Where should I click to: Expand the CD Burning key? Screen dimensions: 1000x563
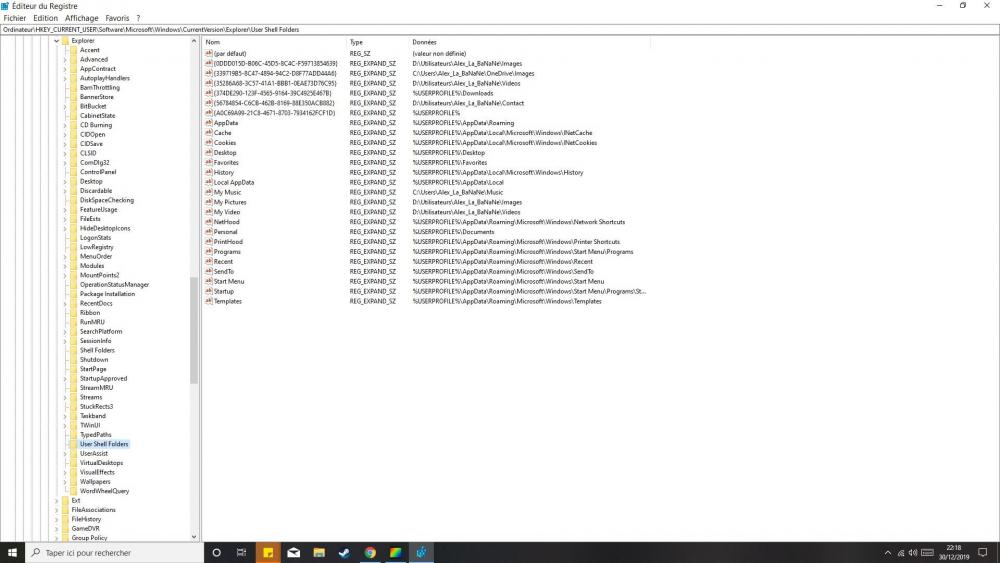pyautogui.click(x=65, y=126)
